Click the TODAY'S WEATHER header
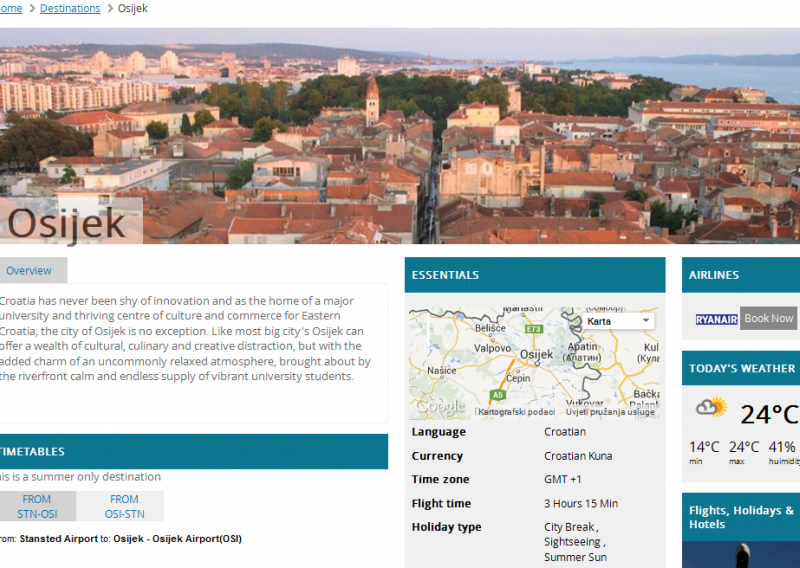 [741, 368]
